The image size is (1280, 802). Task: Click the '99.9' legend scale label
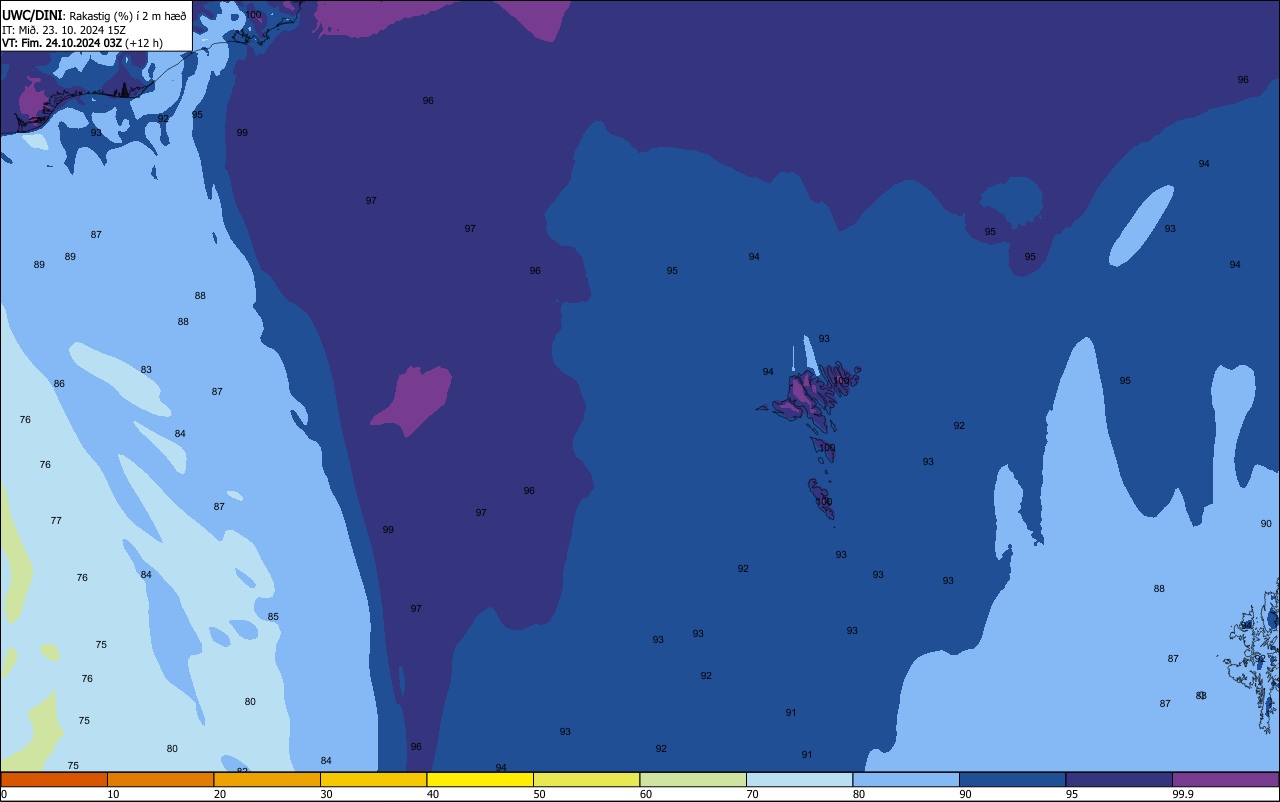[1183, 794]
